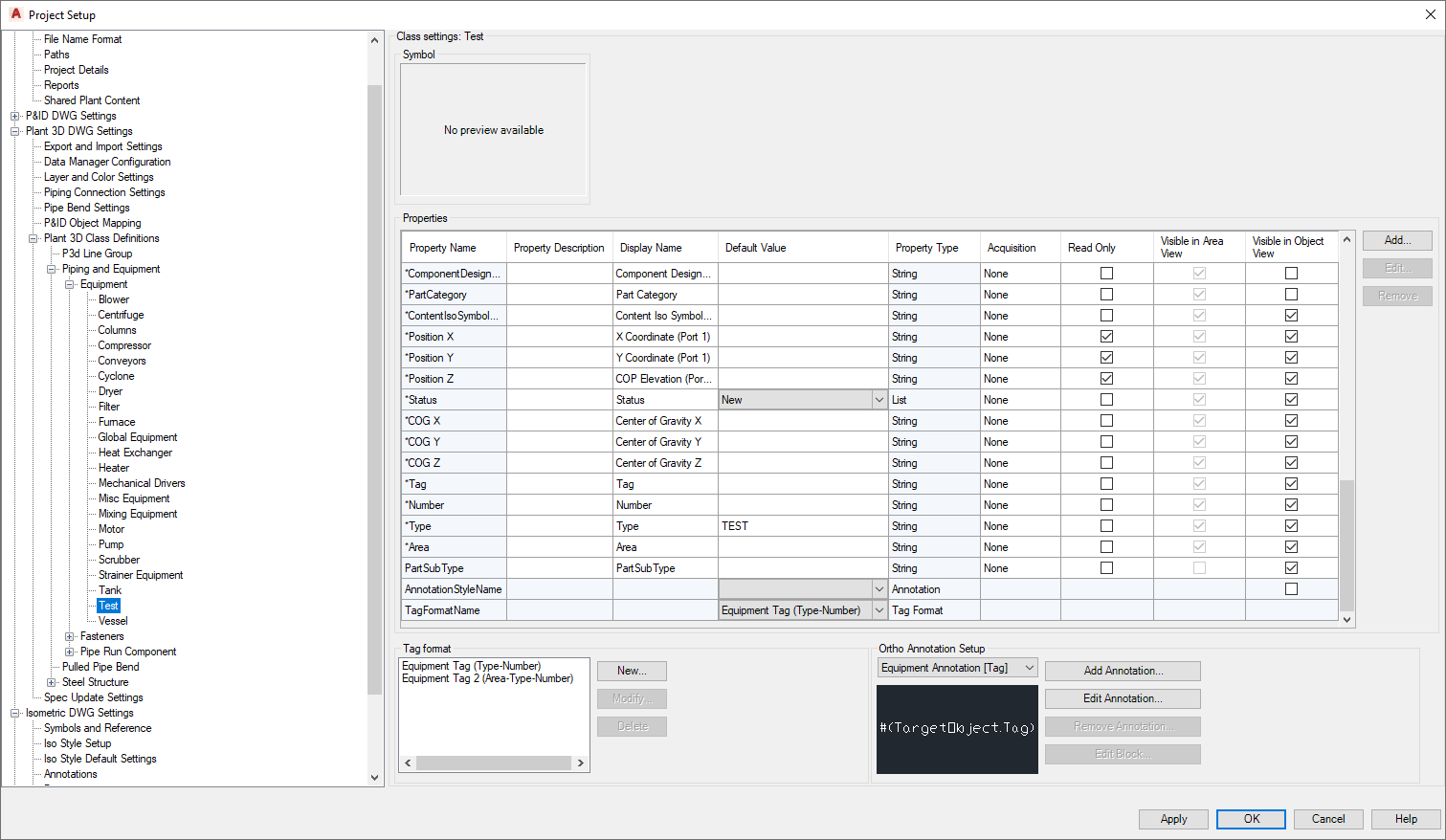Select the Pump equipment class

pyautogui.click(x=110, y=543)
